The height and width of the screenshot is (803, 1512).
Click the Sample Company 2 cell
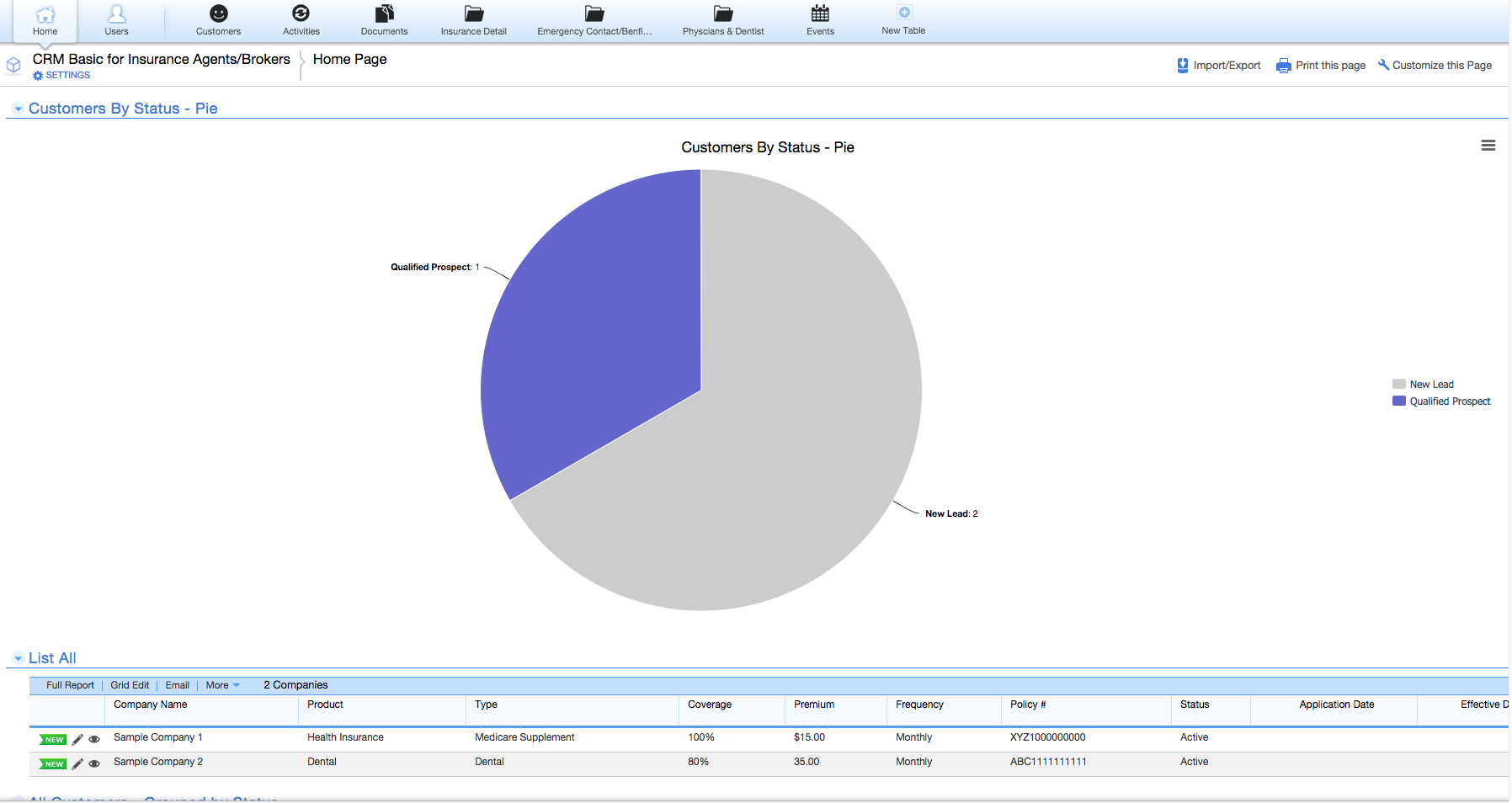tap(158, 762)
